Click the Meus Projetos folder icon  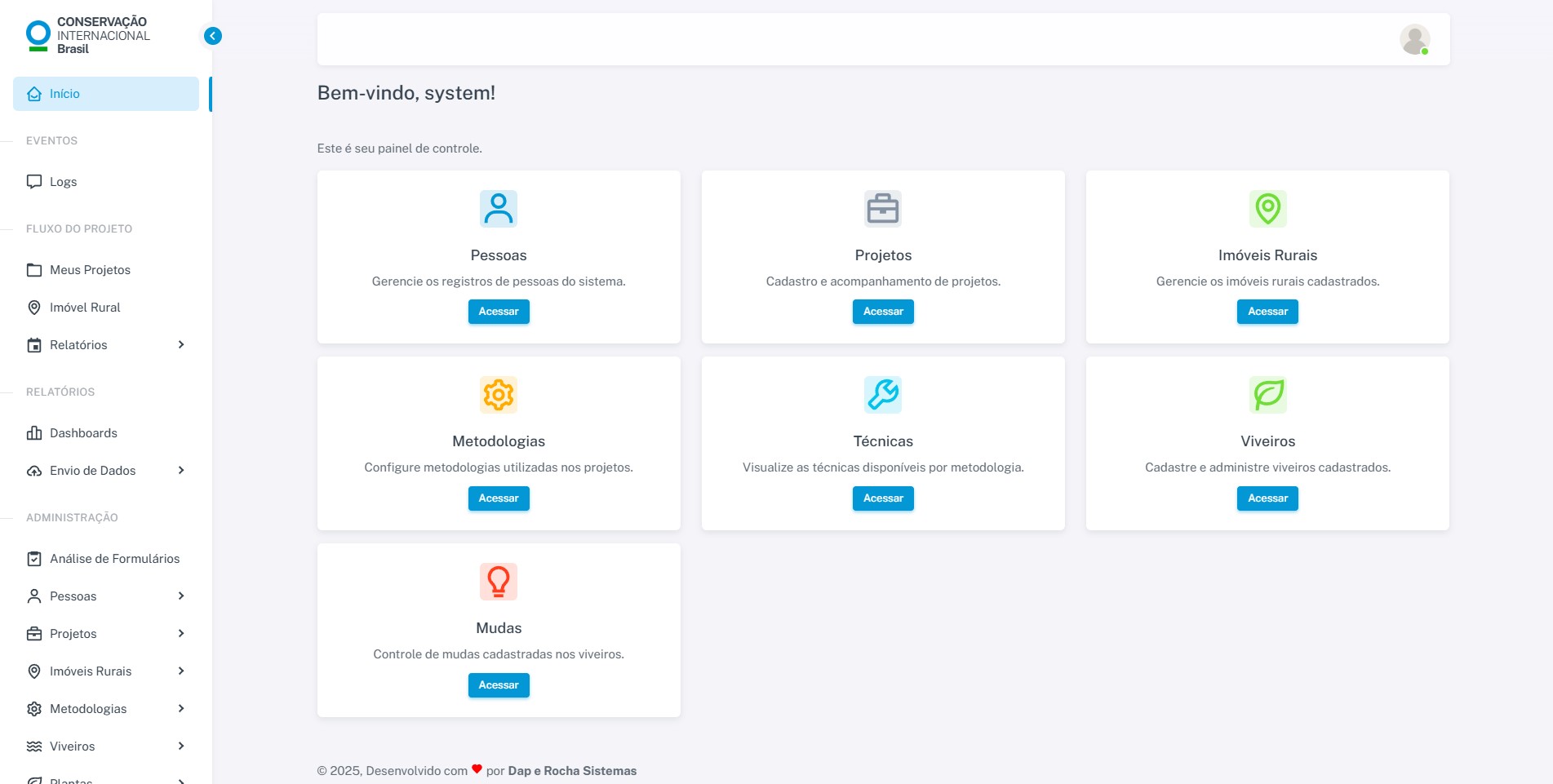pos(34,270)
